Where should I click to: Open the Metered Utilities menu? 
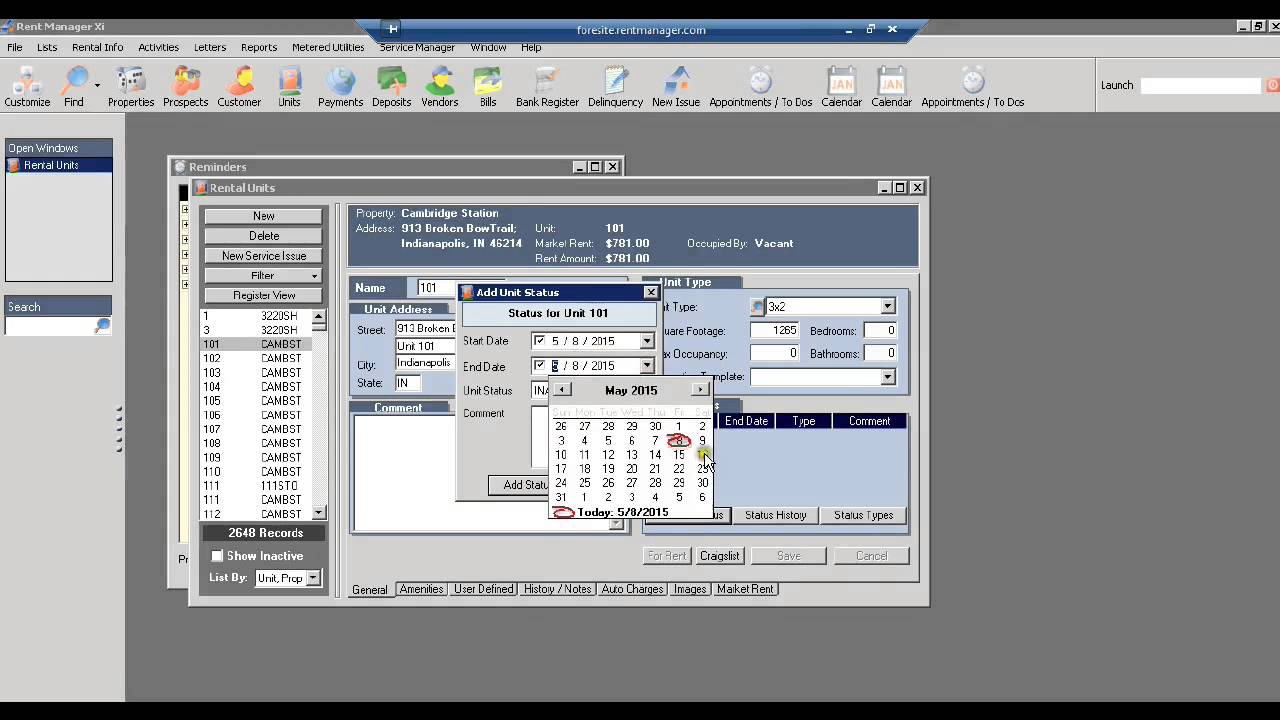[x=328, y=47]
